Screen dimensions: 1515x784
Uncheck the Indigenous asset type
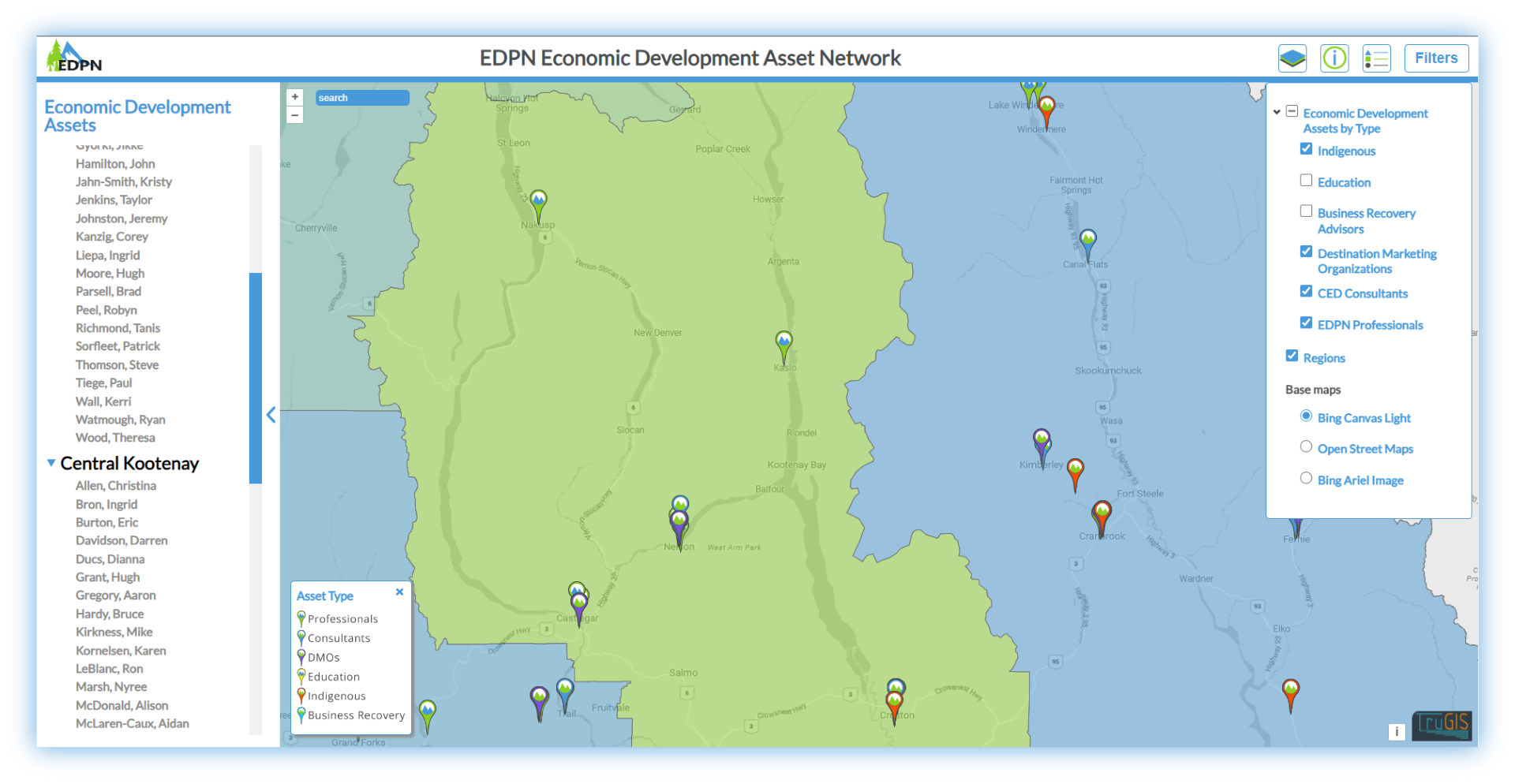coord(1307,148)
